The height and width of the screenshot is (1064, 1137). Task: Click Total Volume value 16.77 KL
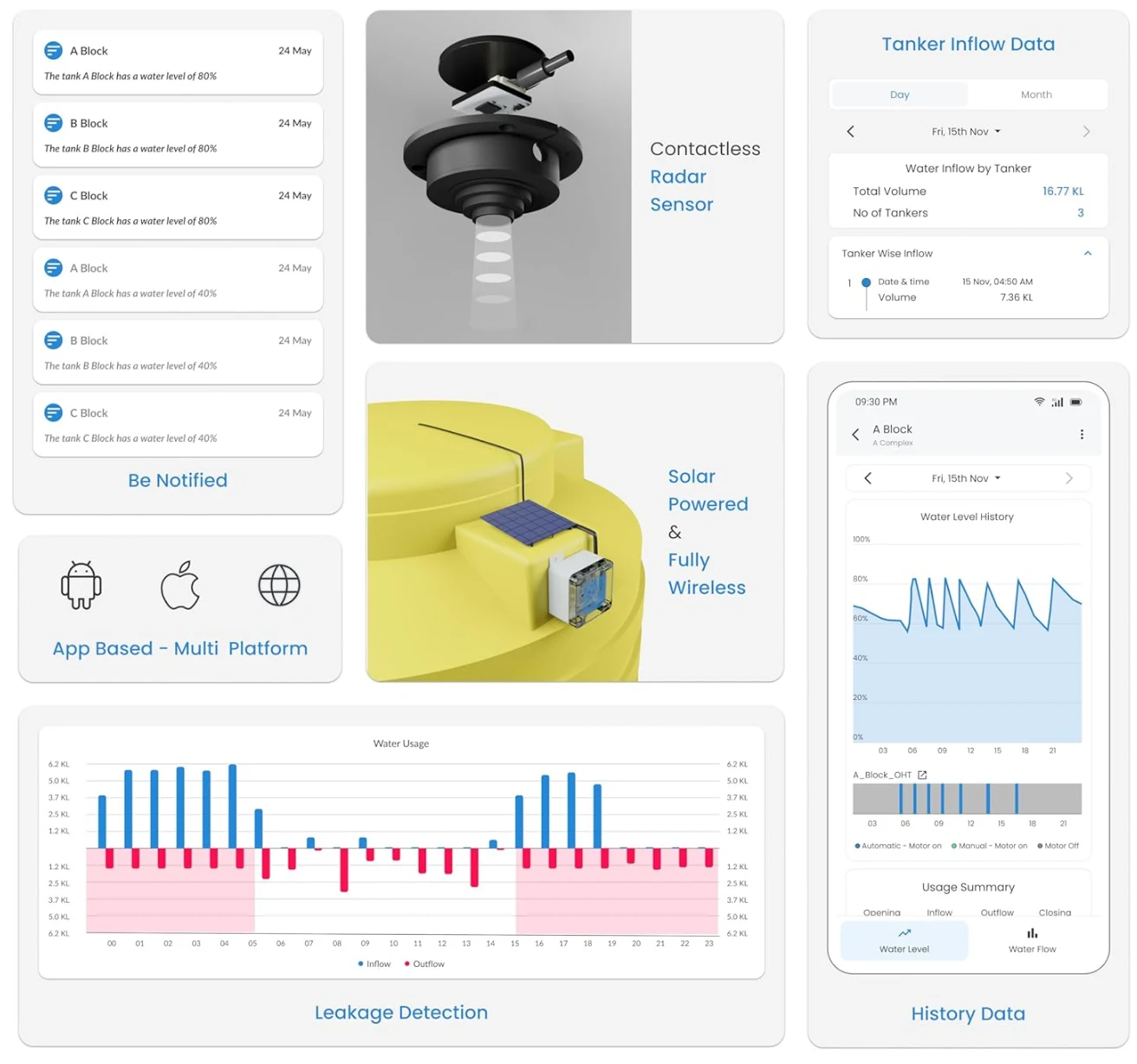click(1062, 191)
